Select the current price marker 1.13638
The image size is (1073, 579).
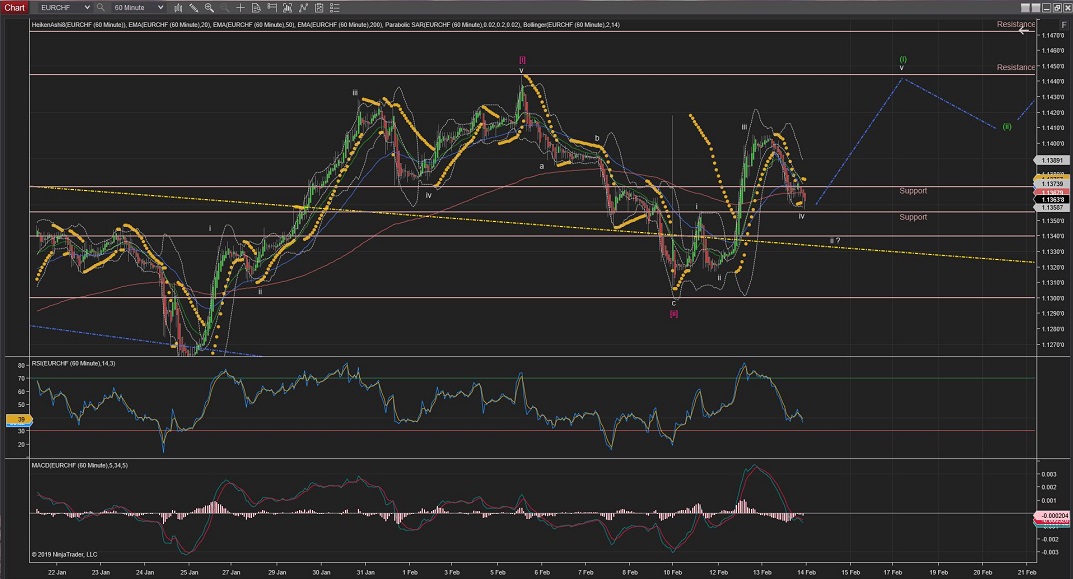tap(1052, 200)
